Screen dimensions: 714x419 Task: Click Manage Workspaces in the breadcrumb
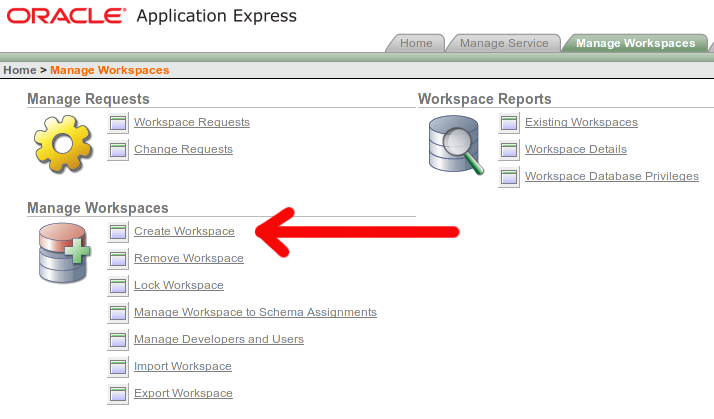pyautogui.click(x=110, y=70)
